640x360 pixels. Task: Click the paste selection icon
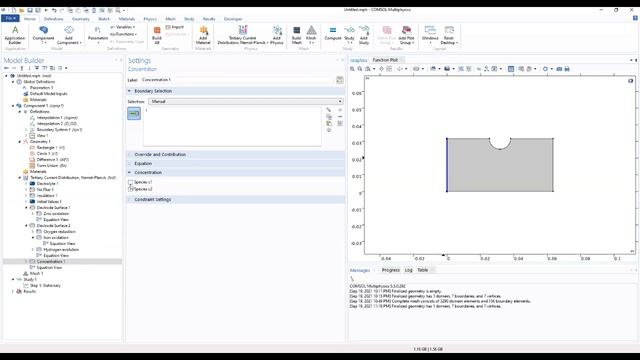pos(329,123)
